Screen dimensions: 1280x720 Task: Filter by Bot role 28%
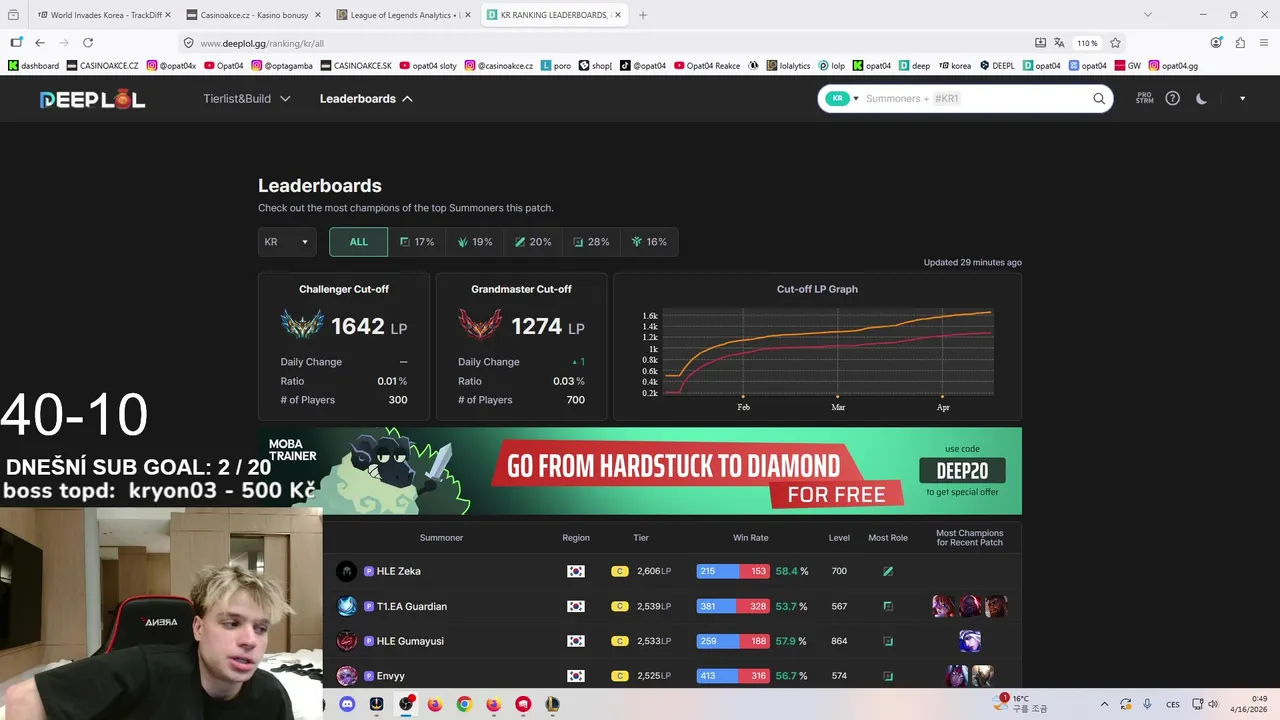[591, 242]
